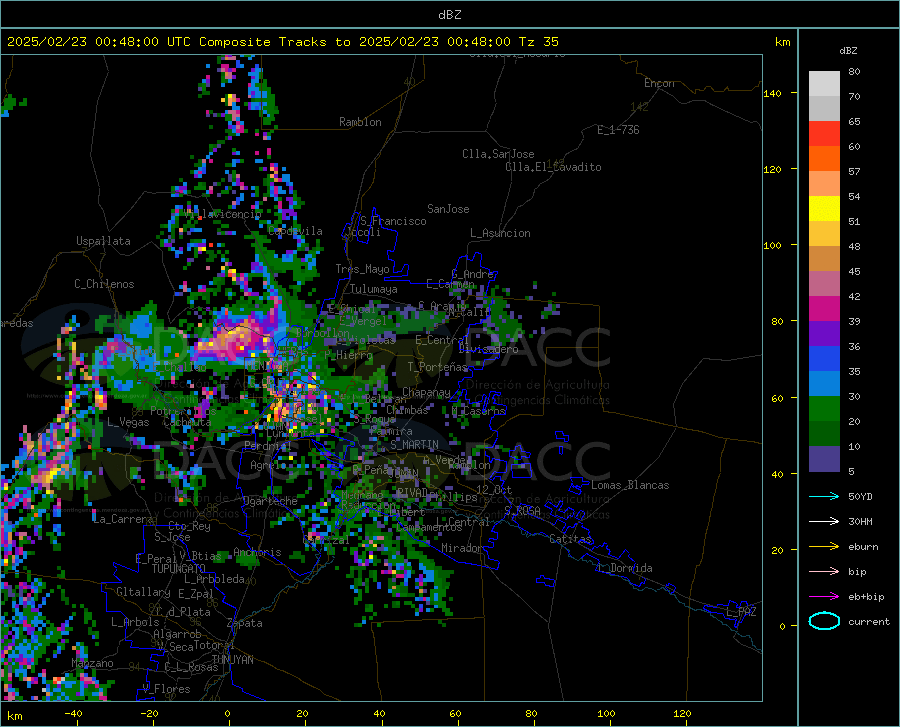Screen dimensions: 900x727
Task: Click the pink bip arrow in legend
Action: (x=824, y=572)
